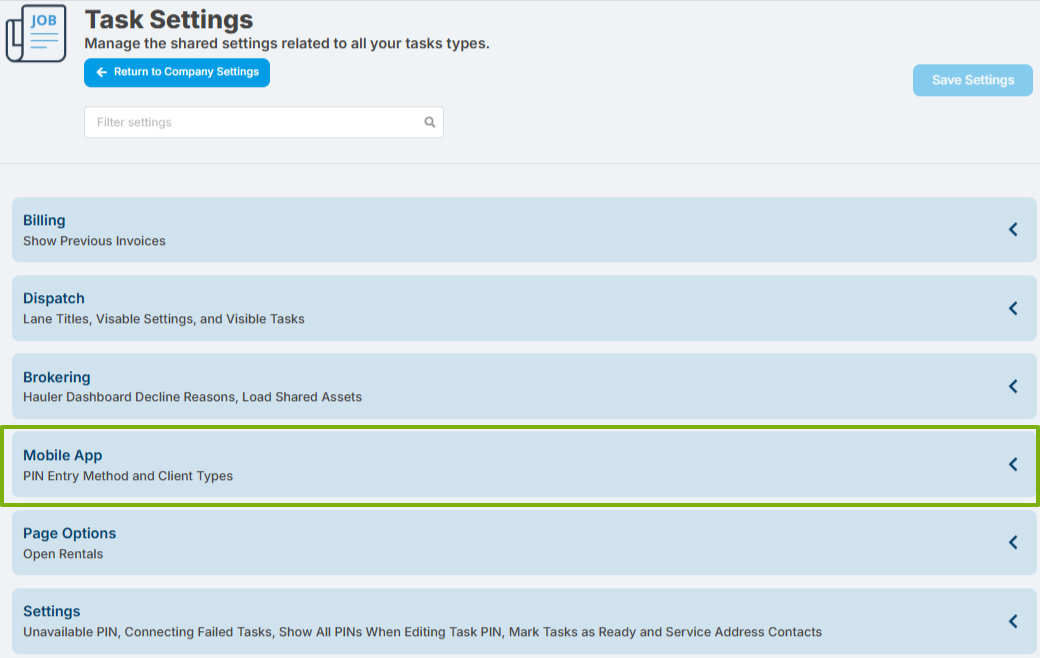Open the Page Options heading
The image size is (1040, 658).
(x=70, y=533)
